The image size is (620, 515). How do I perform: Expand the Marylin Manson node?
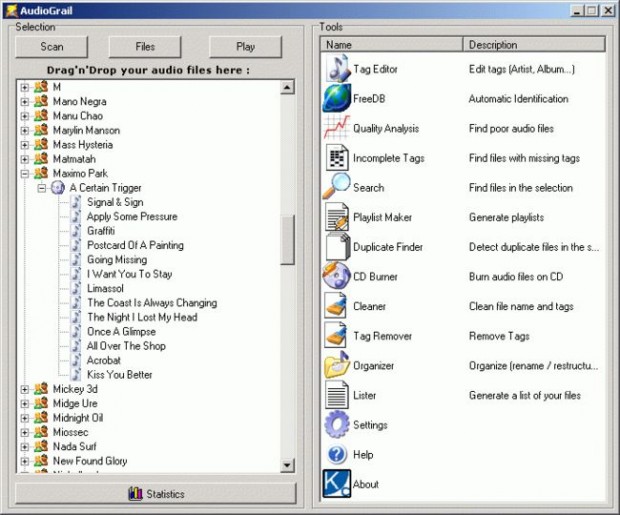[25, 130]
